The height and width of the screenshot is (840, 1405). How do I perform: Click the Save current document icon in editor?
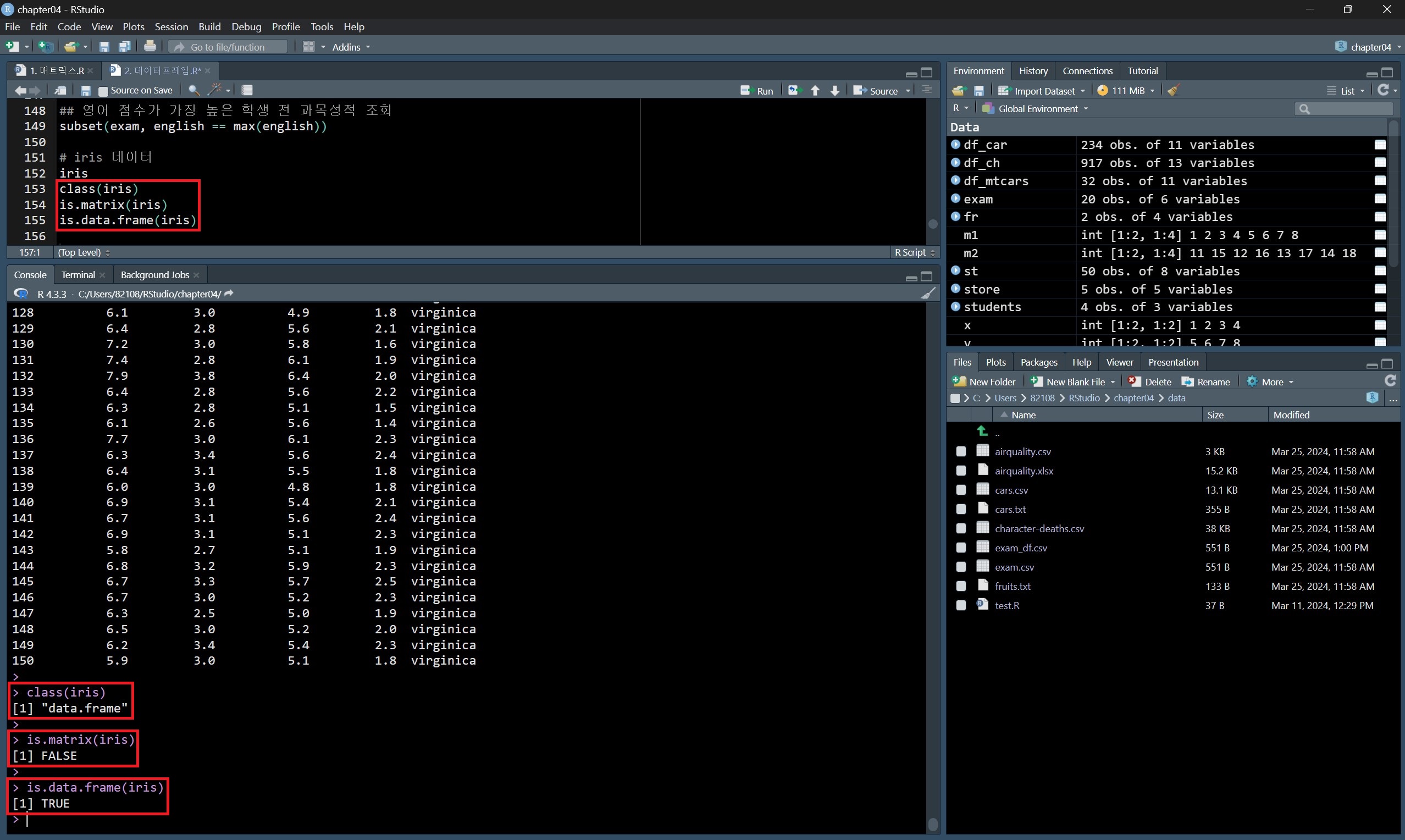pos(85,90)
